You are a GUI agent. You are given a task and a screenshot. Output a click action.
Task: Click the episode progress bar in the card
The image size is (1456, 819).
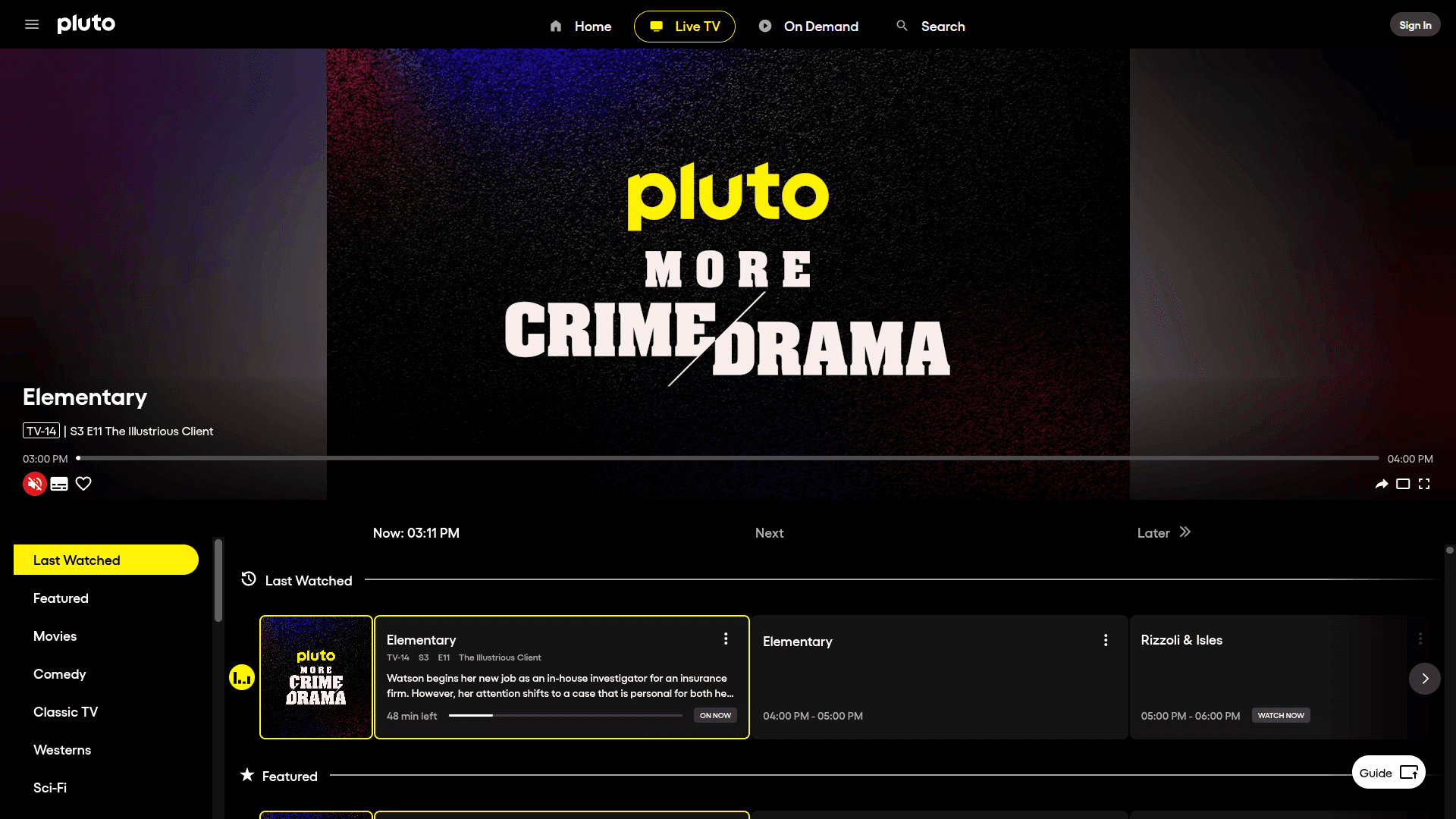[565, 715]
